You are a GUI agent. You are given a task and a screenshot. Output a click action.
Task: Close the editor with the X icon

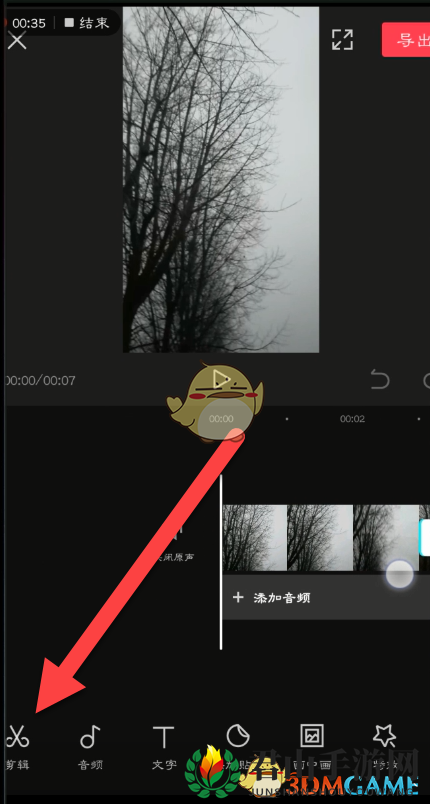pos(17,40)
